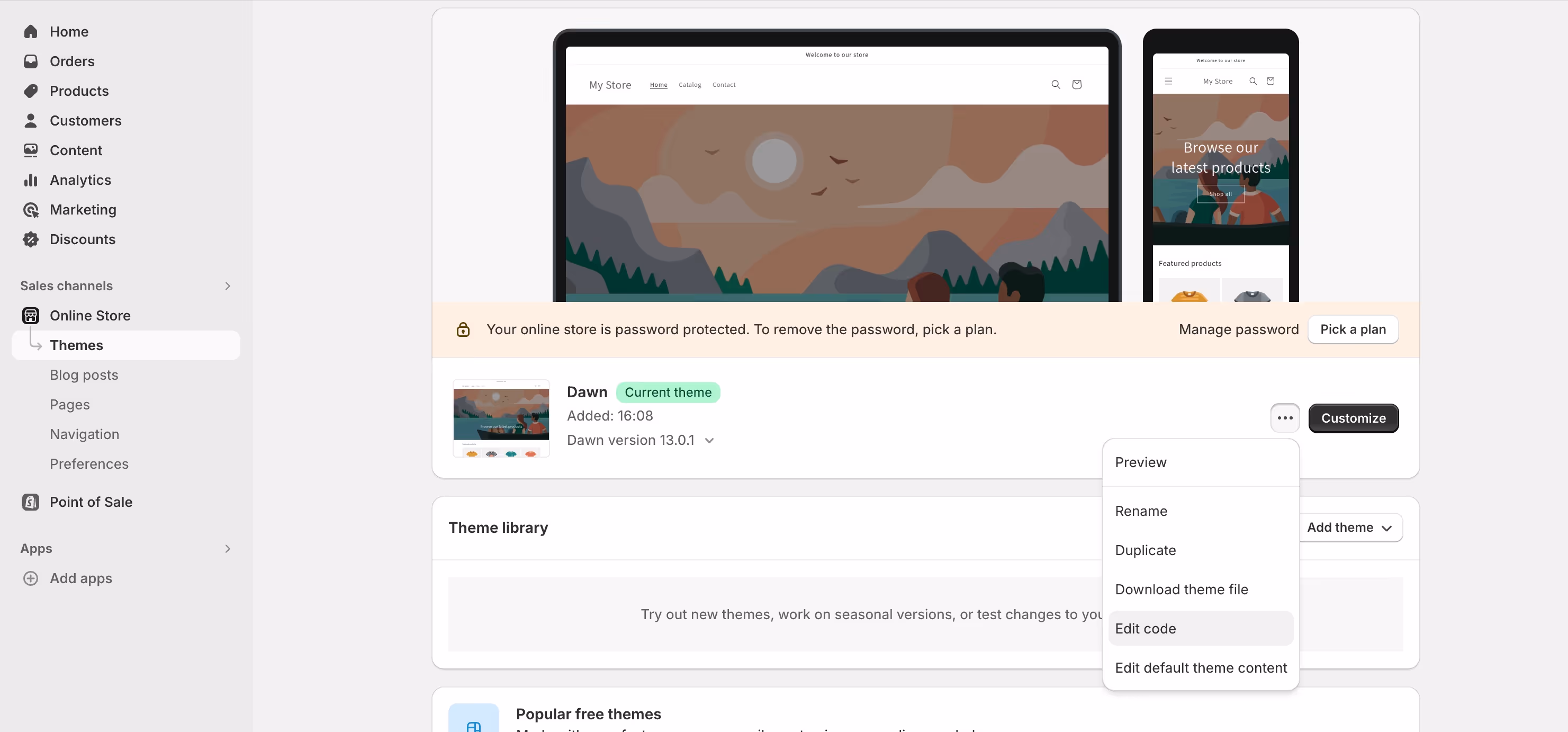Go to Analytics in the sidebar
1568x732 pixels.
point(80,180)
